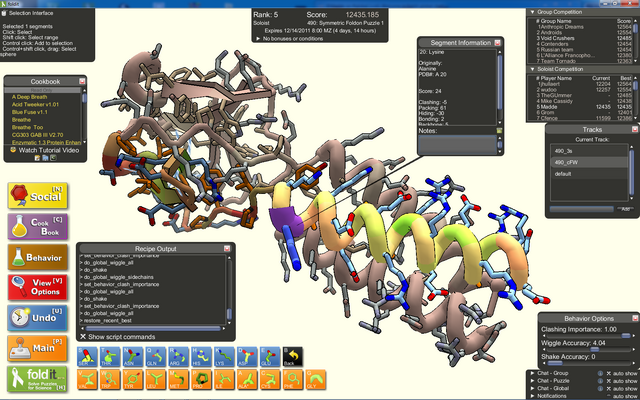This screenshot has width=640, height=400.
Task: Expand the Chat - Puzzle panel
Action: (532, 381)
